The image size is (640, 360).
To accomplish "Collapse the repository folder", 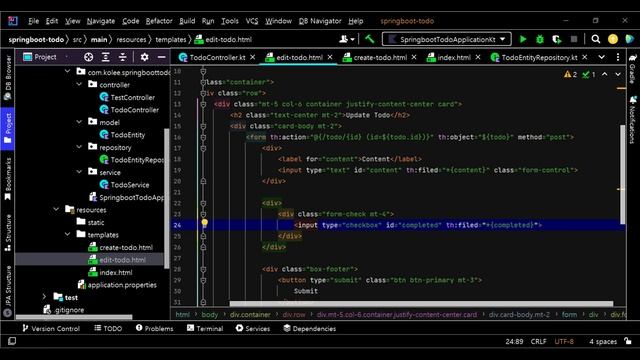I will click(79, 147).
